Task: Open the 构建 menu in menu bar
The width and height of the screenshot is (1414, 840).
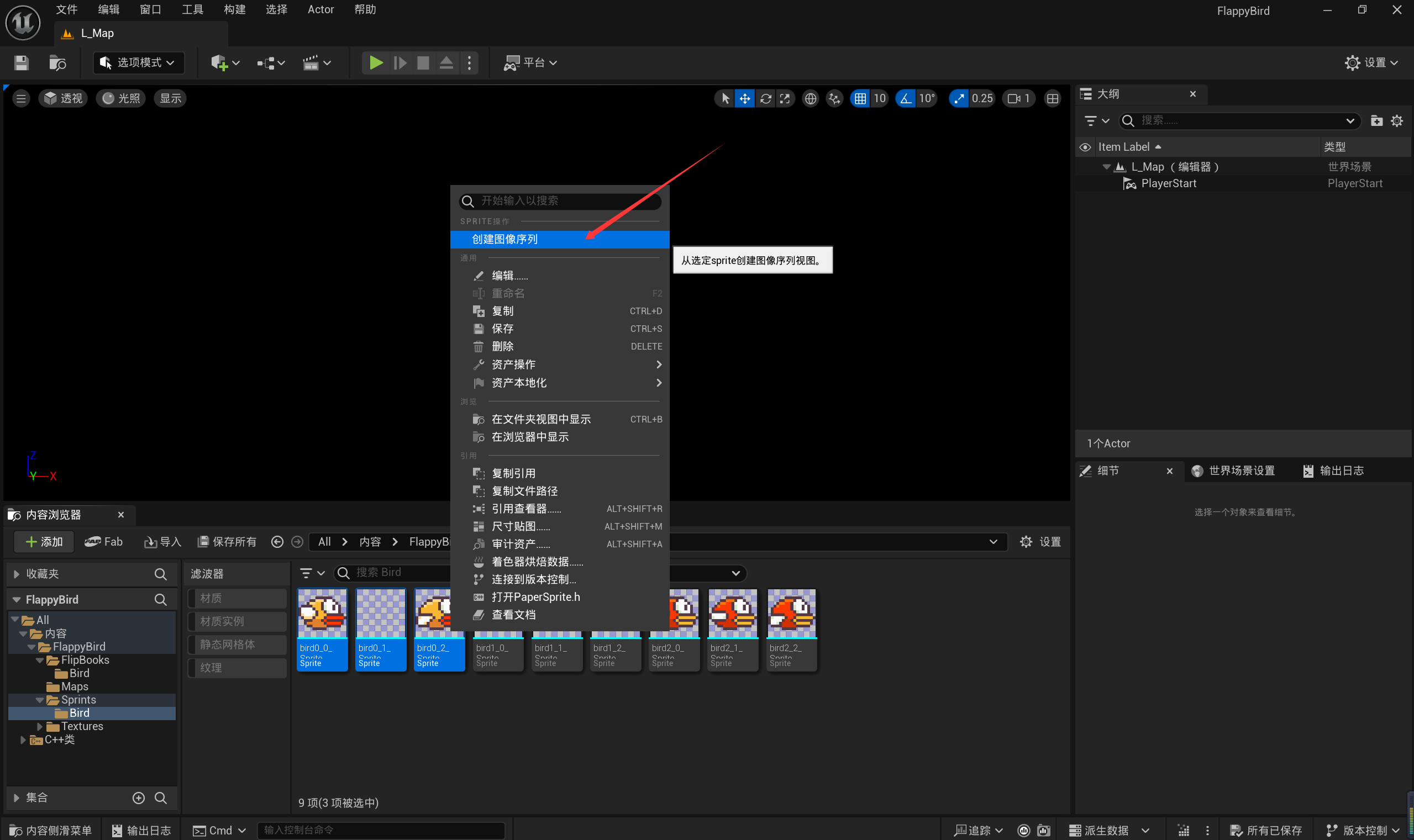Action: (x=234, y=9)
